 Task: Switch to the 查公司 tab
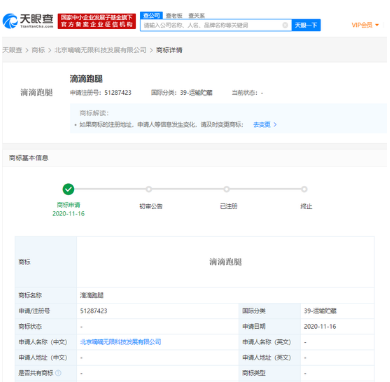tap(152, 16)
